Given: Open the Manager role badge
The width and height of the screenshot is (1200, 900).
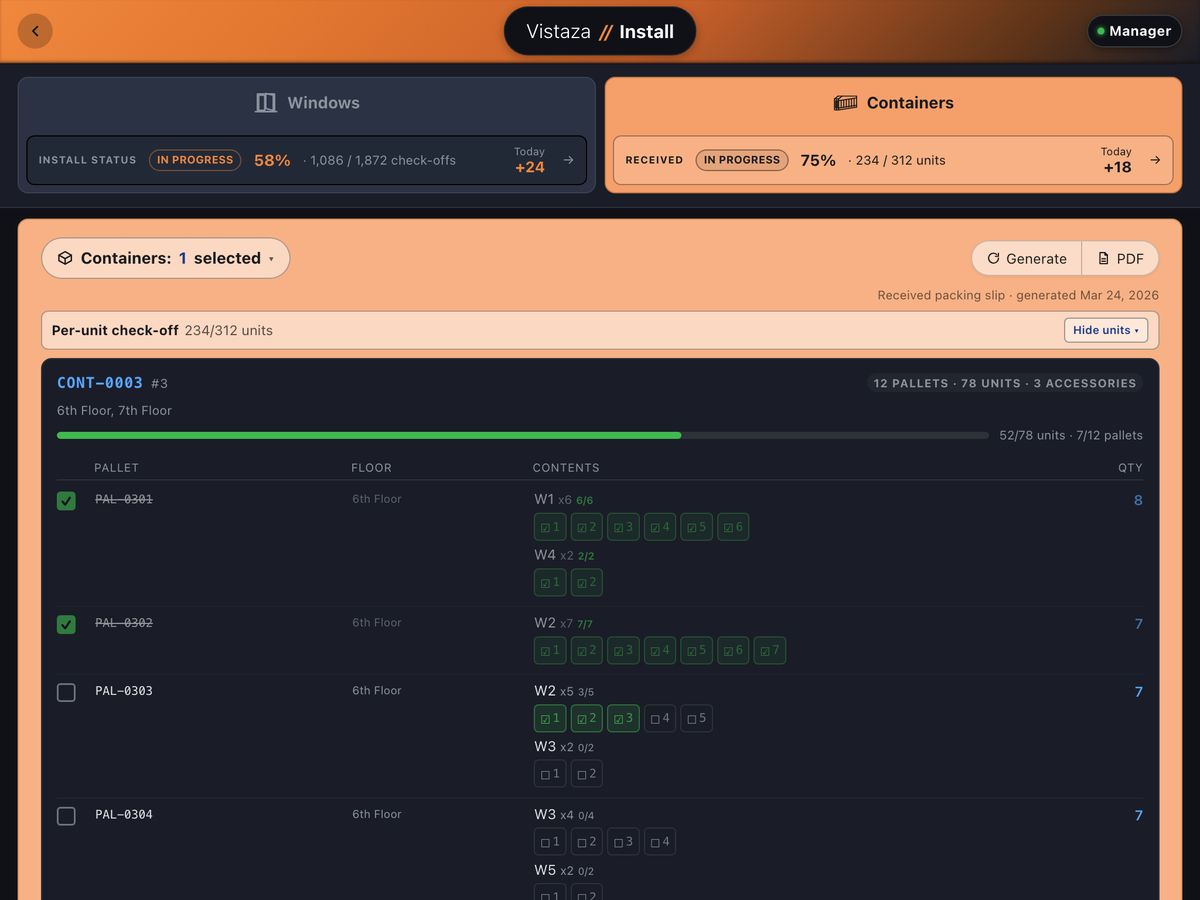Looking at the screenshot, I should [1134, 31].
